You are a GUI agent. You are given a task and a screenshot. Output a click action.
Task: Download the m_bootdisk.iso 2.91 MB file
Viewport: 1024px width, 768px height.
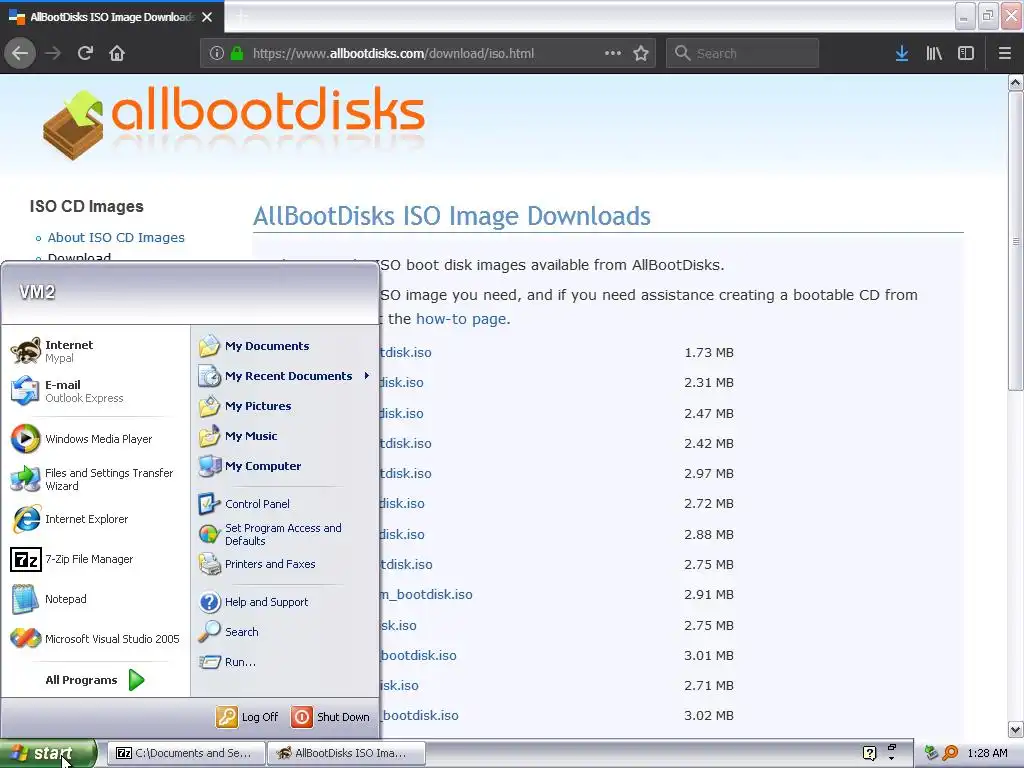click(426, 595)
